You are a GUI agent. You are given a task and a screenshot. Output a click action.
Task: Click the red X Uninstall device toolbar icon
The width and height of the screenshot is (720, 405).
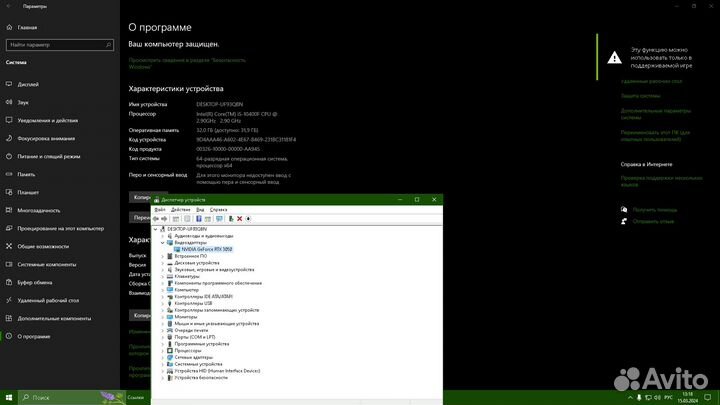(239, 219)
